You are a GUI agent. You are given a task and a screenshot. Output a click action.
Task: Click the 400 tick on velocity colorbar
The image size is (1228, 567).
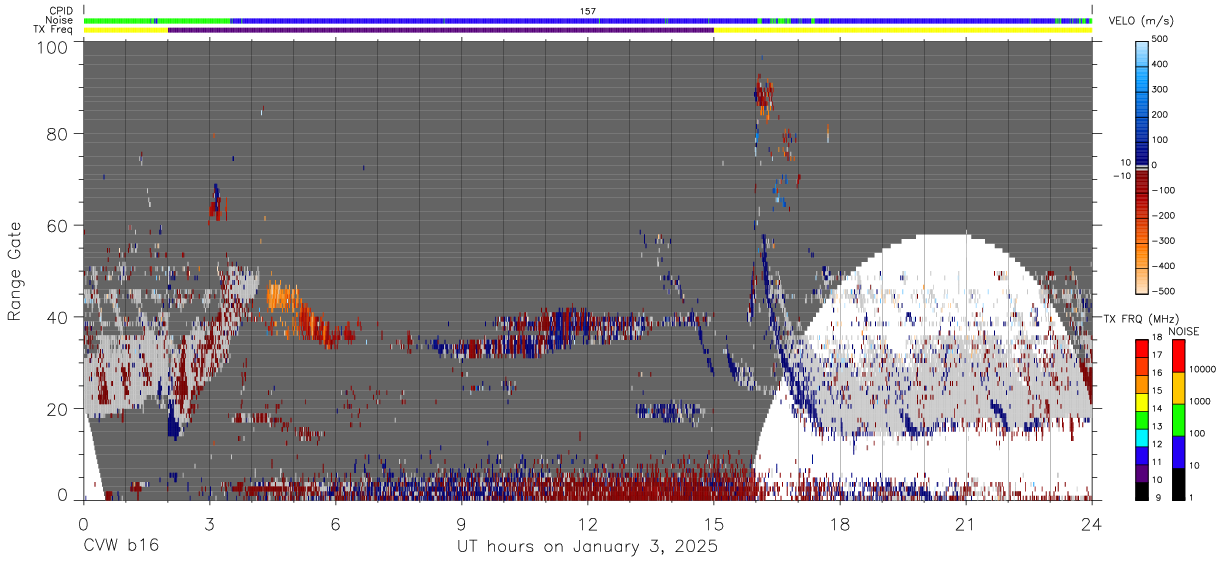[1158, 64]
